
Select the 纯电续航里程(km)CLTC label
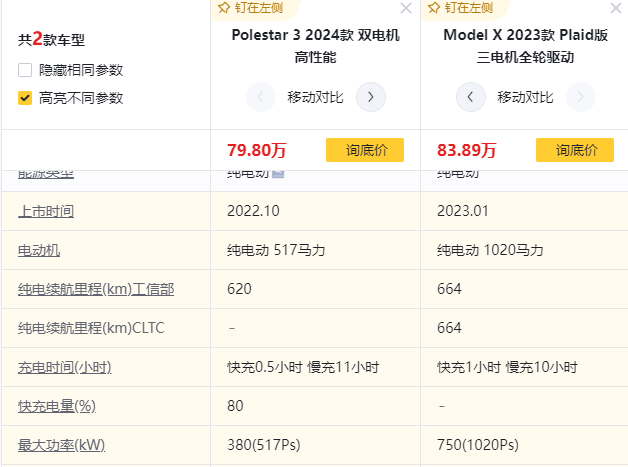pos(91,328)
